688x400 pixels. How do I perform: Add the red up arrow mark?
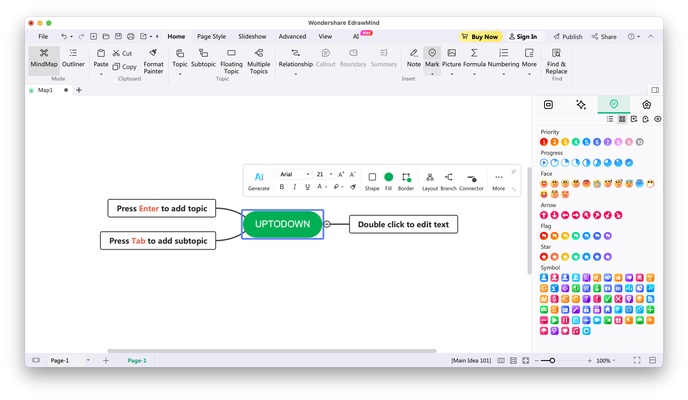544,215
